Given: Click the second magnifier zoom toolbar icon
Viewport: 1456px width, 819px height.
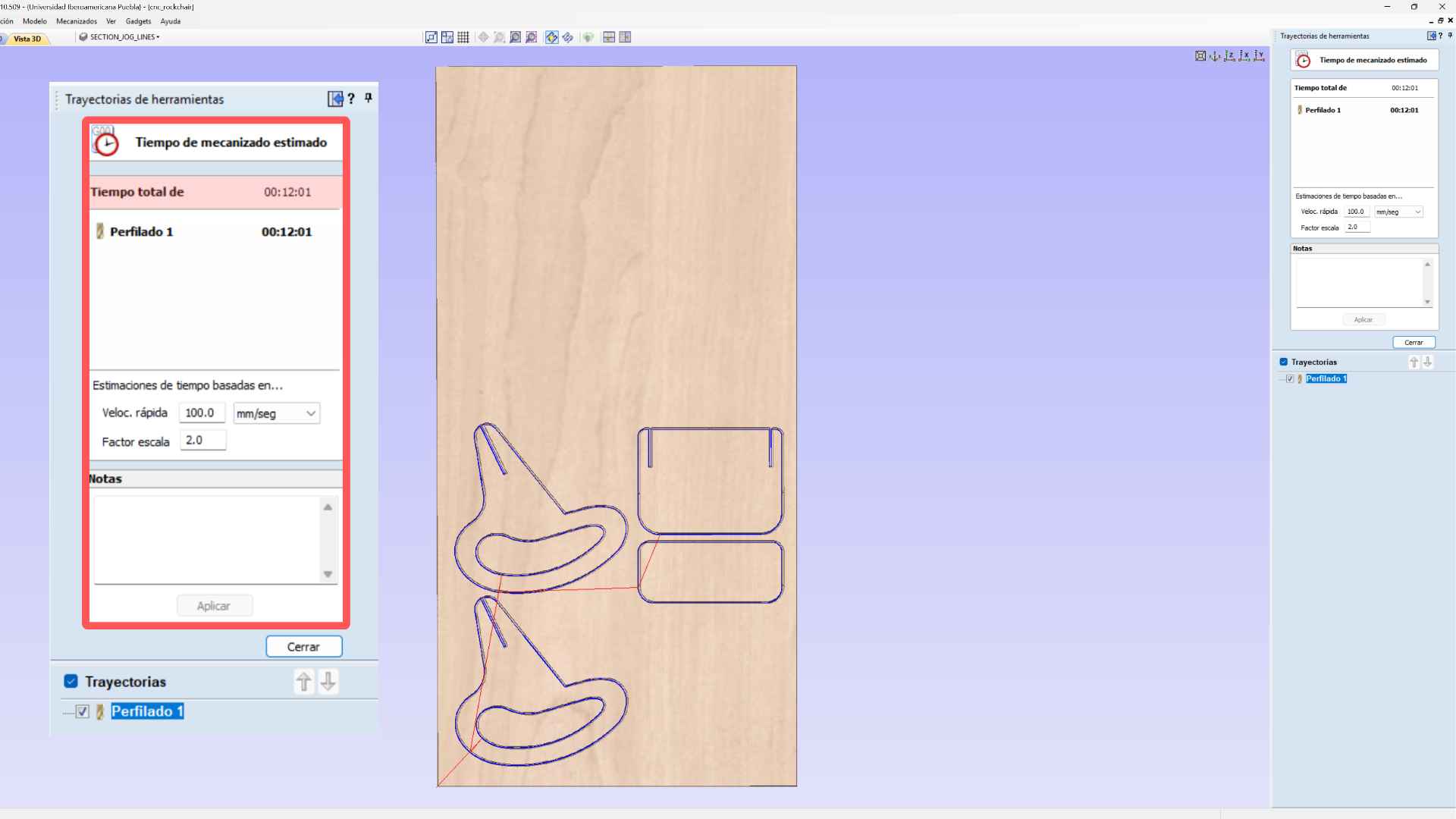Looking at the screenshot, I should (532, 37).
